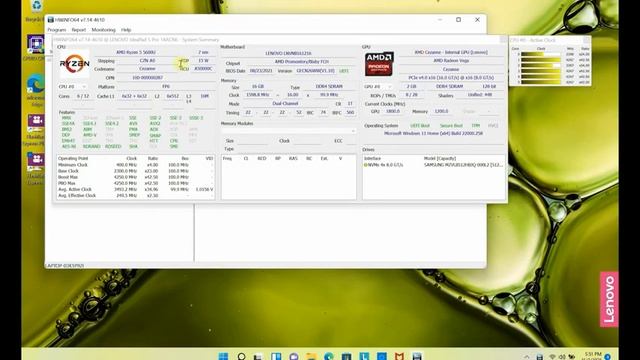Image resolution: width=640 pixels, height=360 pixels.
Task: Open Microsoft Edge from the taskbar
Action: pos(329,356)
